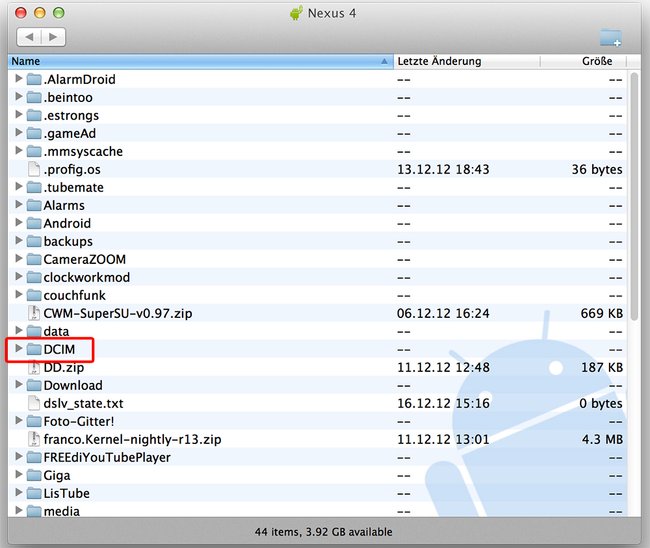The height and width of the screenshot is (548, 650).
Task: Click the dslv_state.txt file icon
Action: point(34,403)
